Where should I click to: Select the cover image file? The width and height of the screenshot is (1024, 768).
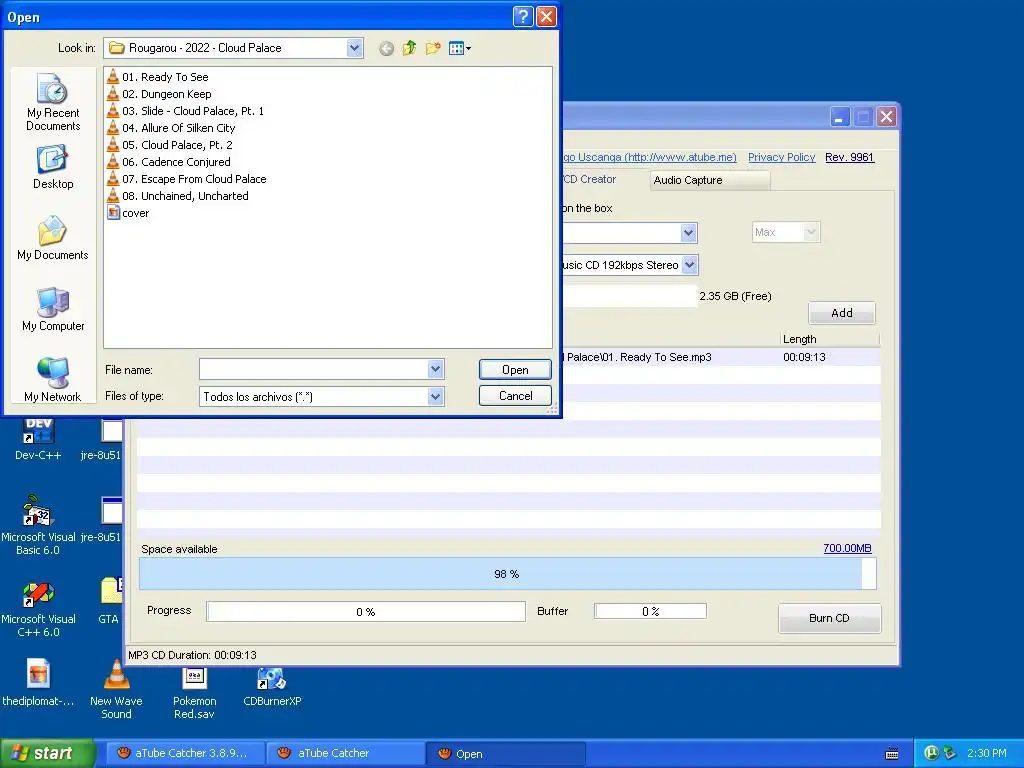click(128, 212)
